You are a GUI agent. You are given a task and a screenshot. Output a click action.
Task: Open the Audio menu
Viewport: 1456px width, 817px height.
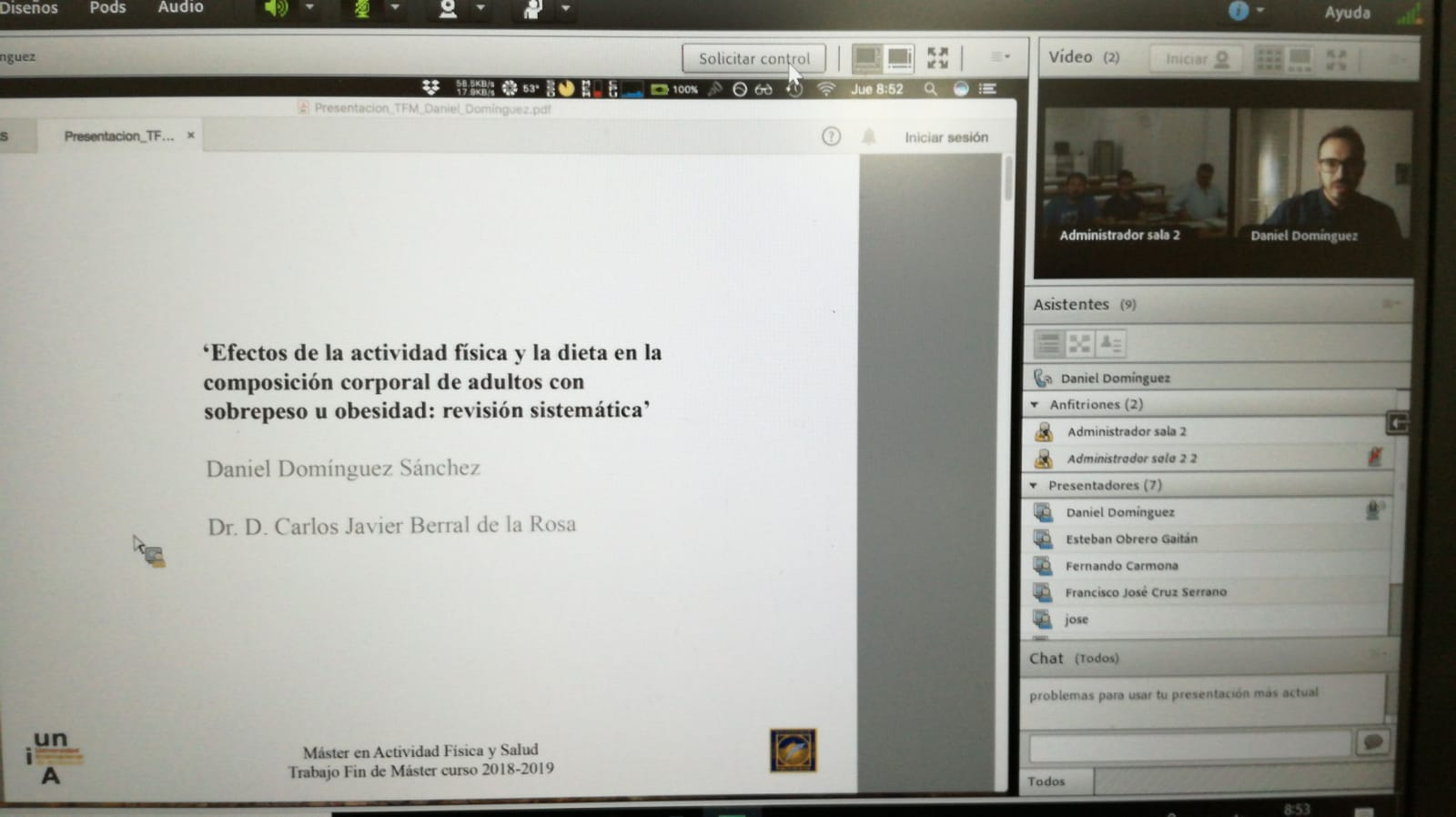[x=180, y=7]
